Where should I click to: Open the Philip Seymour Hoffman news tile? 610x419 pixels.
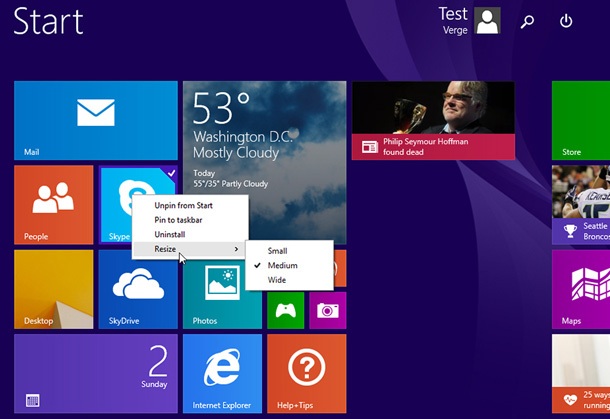(433, 120)
